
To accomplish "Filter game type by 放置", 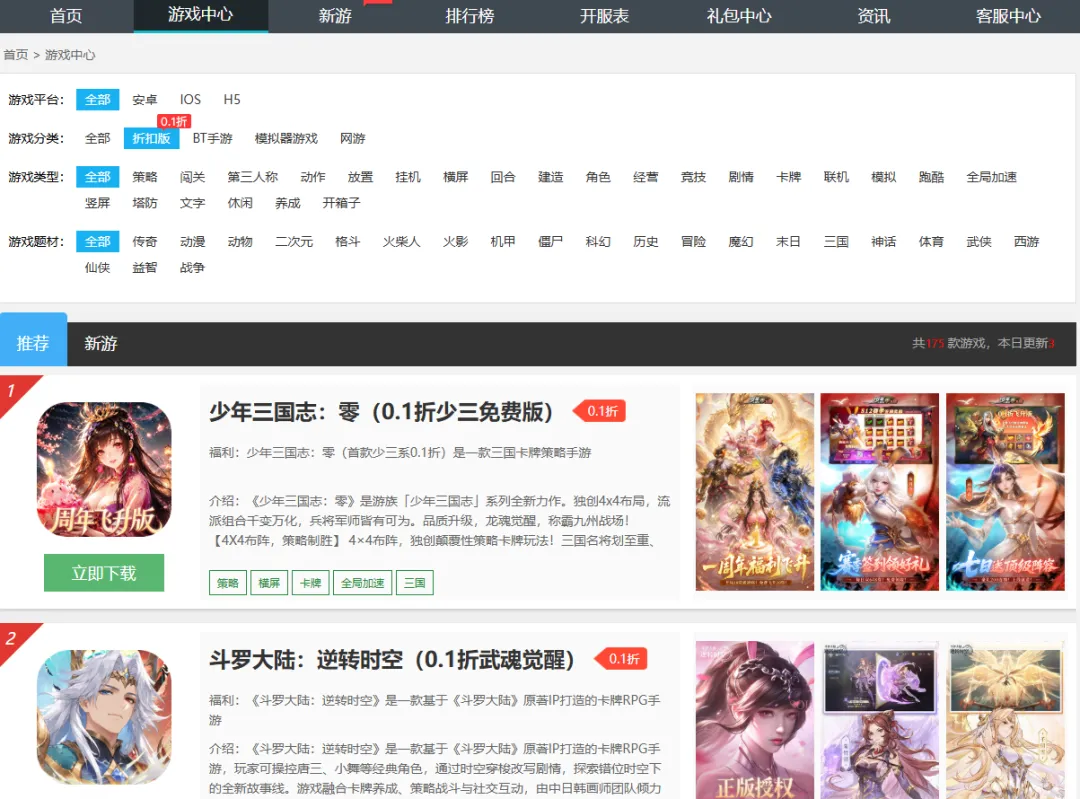I will tap(360, 177).
